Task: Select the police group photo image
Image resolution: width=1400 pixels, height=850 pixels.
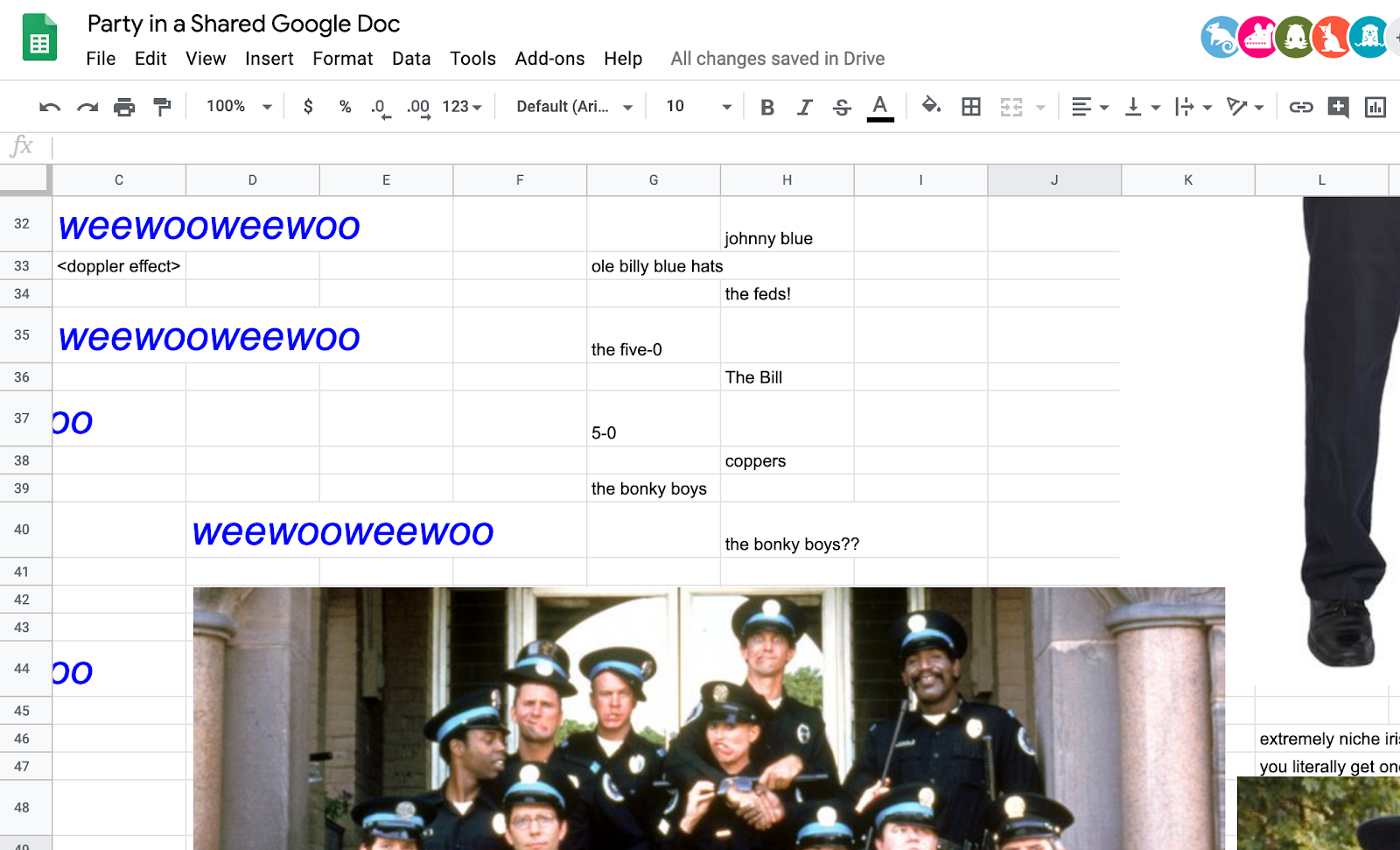Action: (x=709, y=719)
